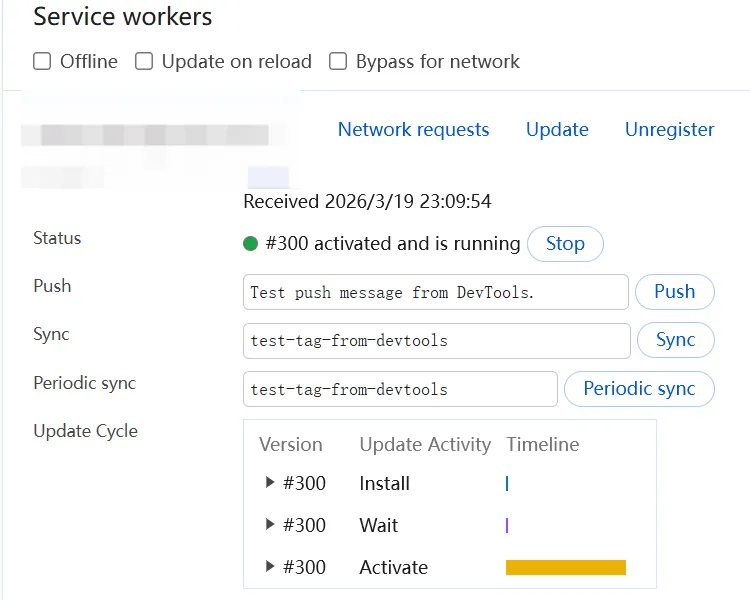
Task: Trigger the Periodic sync button
Action: 639,389
